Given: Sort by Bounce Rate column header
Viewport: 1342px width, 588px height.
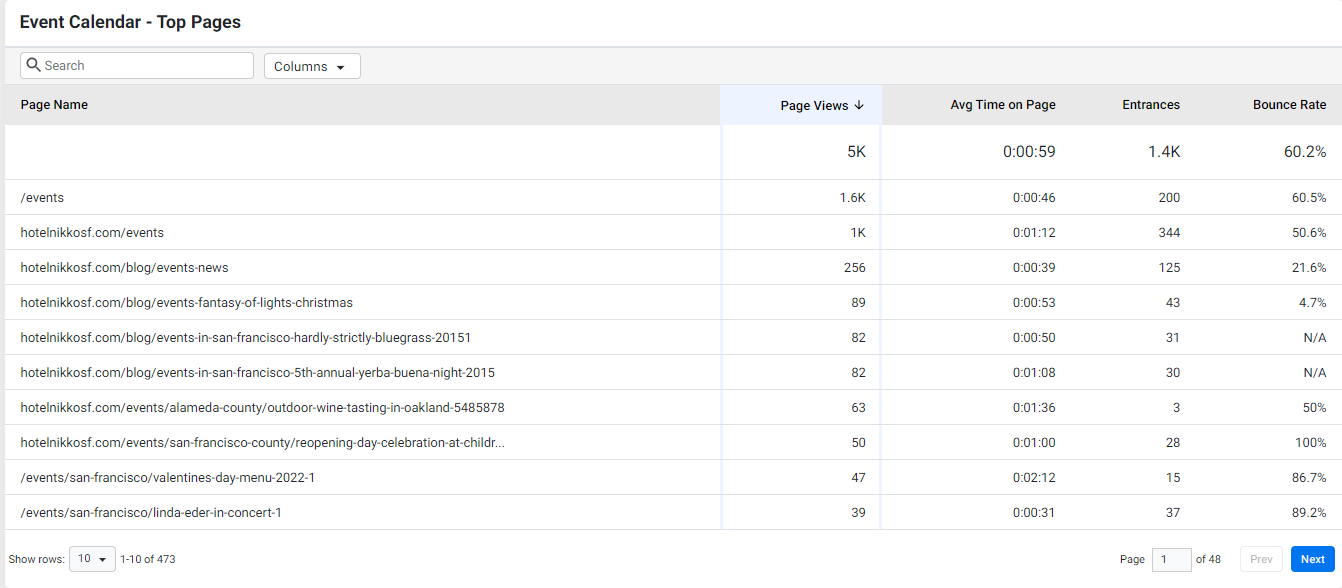Looking at the screenshot, I should (x=1290, y=104).
